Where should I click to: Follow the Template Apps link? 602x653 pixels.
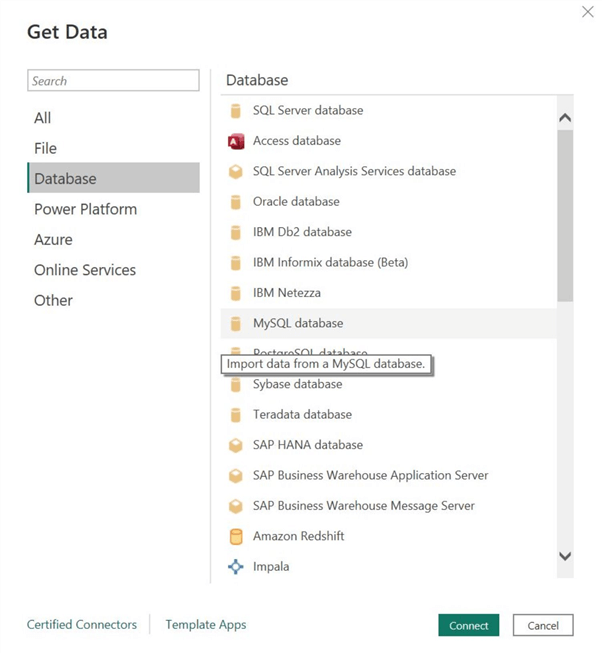point(206,625)
